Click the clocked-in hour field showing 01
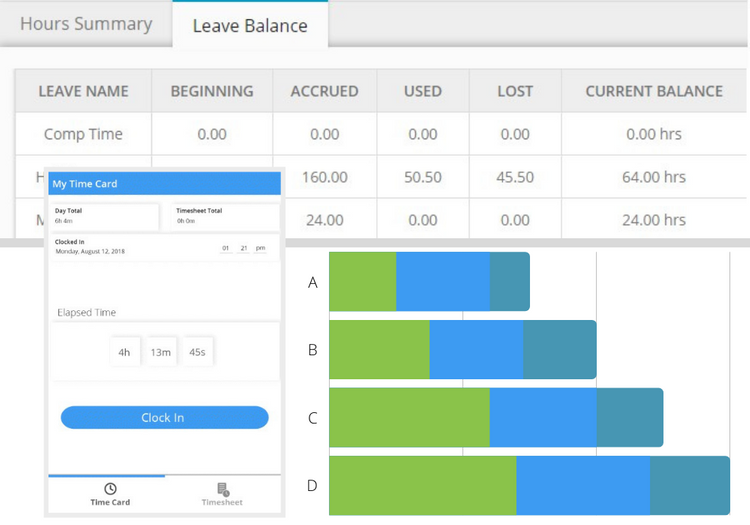The height and width of the screenshot is (525, 750). pyautogui.click(x=227, y=247)
